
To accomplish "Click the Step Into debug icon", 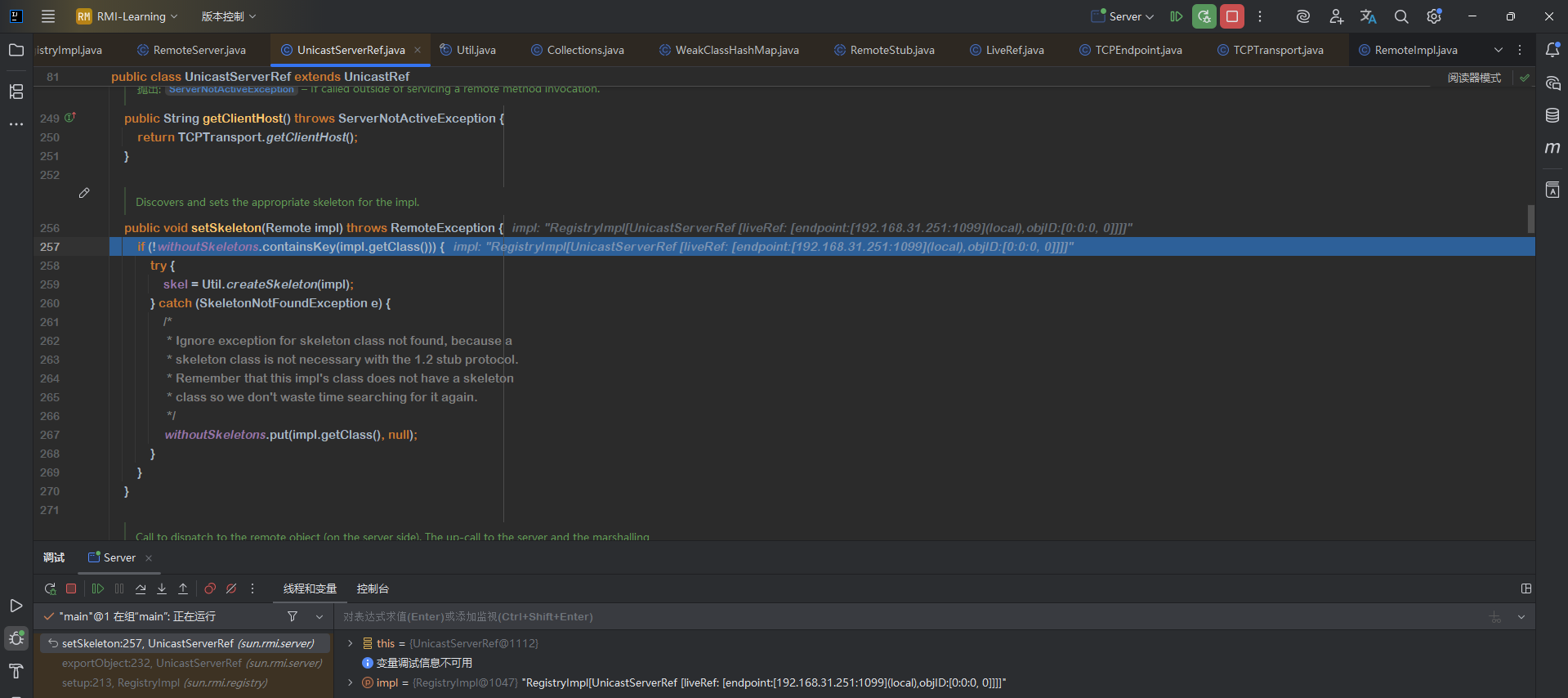I will [x=162, y=588].
